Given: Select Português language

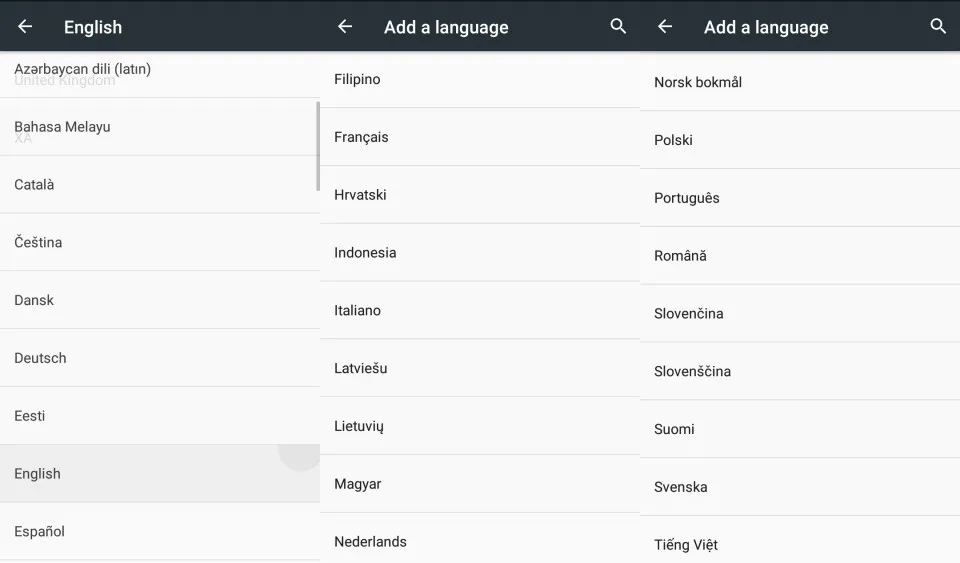Looking at the screenshot, I should (x=800, y=198).
